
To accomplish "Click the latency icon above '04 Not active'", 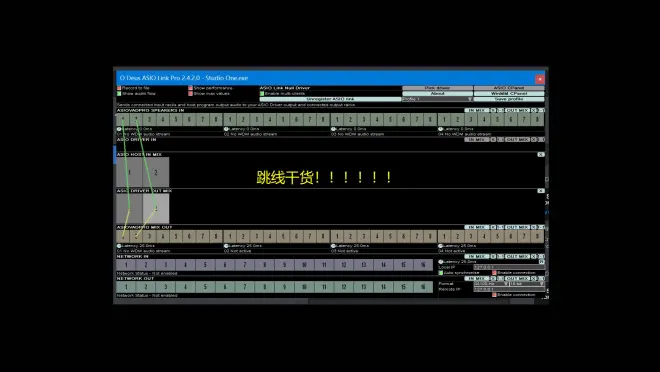I will coord(441,246).
